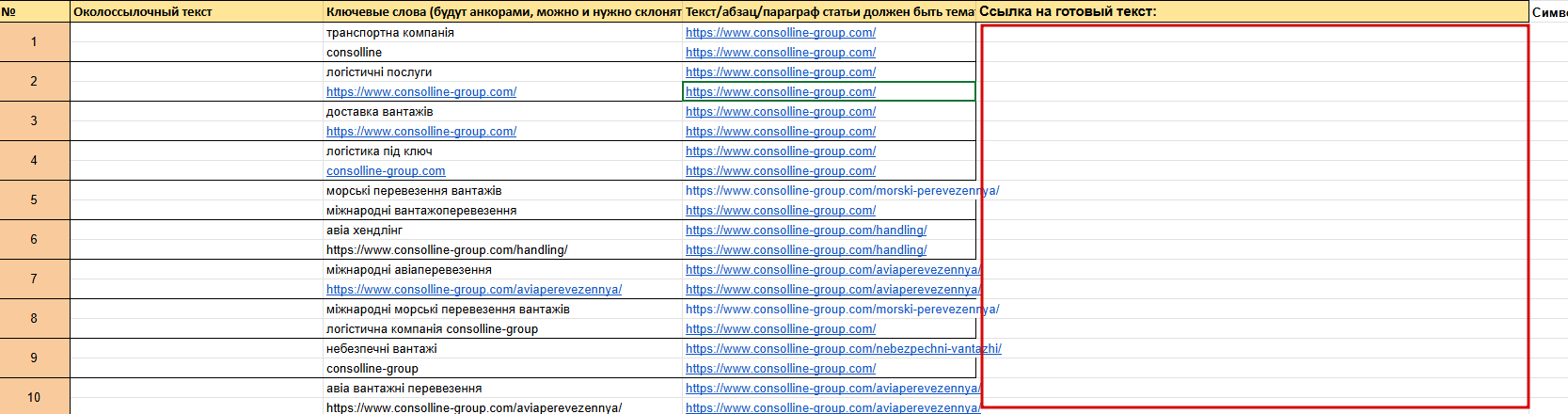The height and width of the screenshot is (414, 1568).
Task: Open link beside 'авіа вантажні перевезення'
Action: point(833,389)
